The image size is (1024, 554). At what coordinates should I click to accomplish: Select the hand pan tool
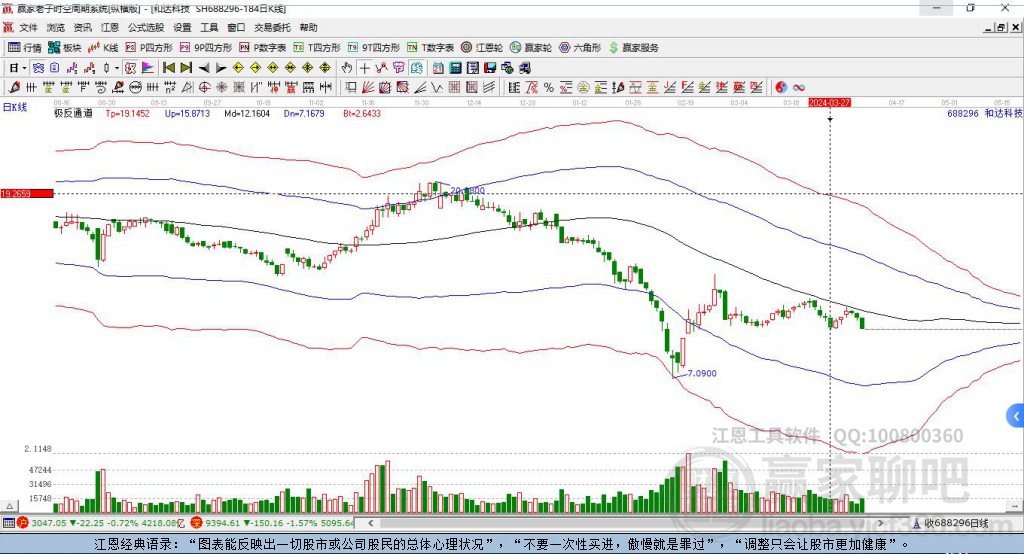click(346, 68)
